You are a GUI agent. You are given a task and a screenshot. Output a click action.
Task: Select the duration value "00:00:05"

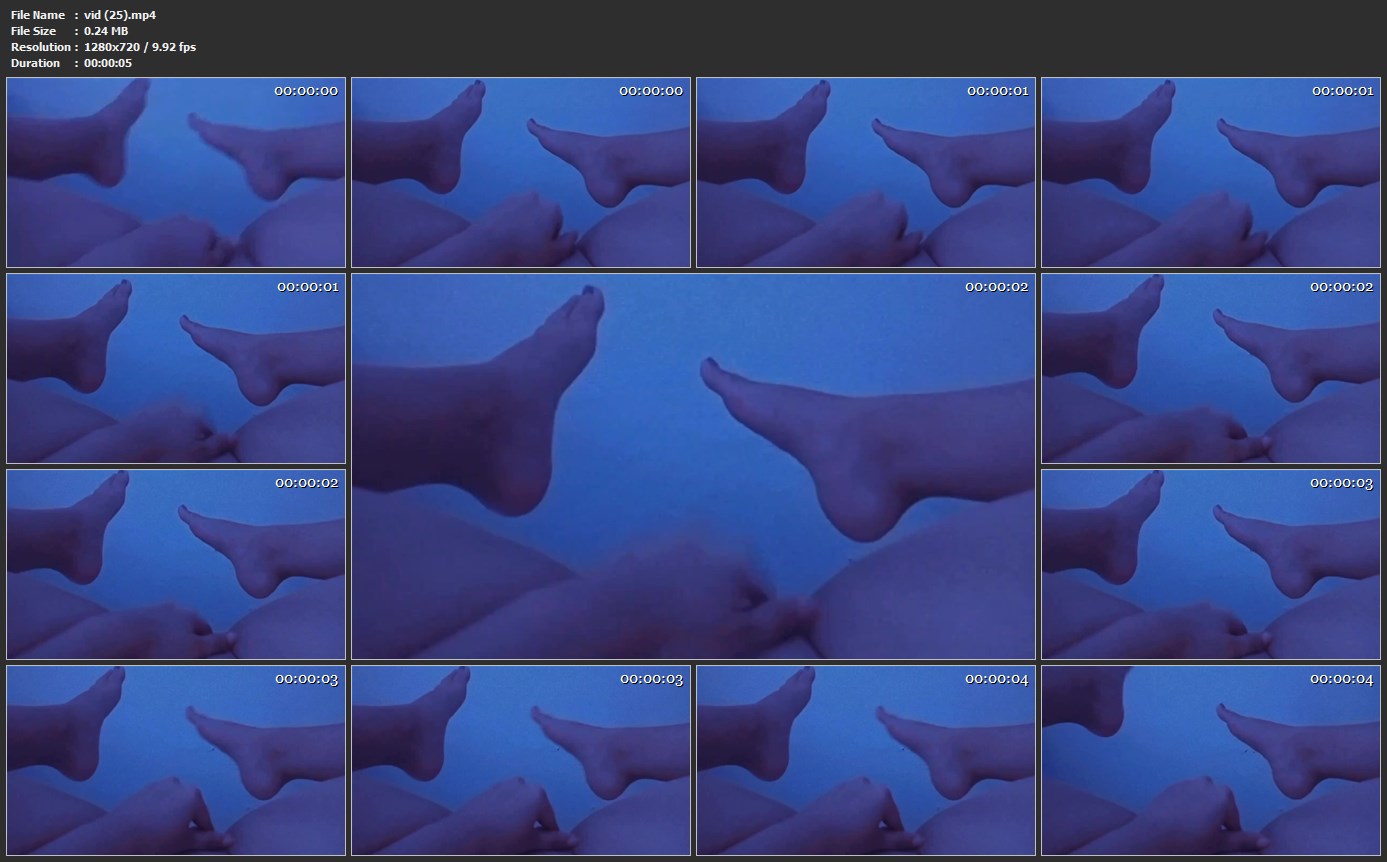pyautogui.click(x=108, y=63)
